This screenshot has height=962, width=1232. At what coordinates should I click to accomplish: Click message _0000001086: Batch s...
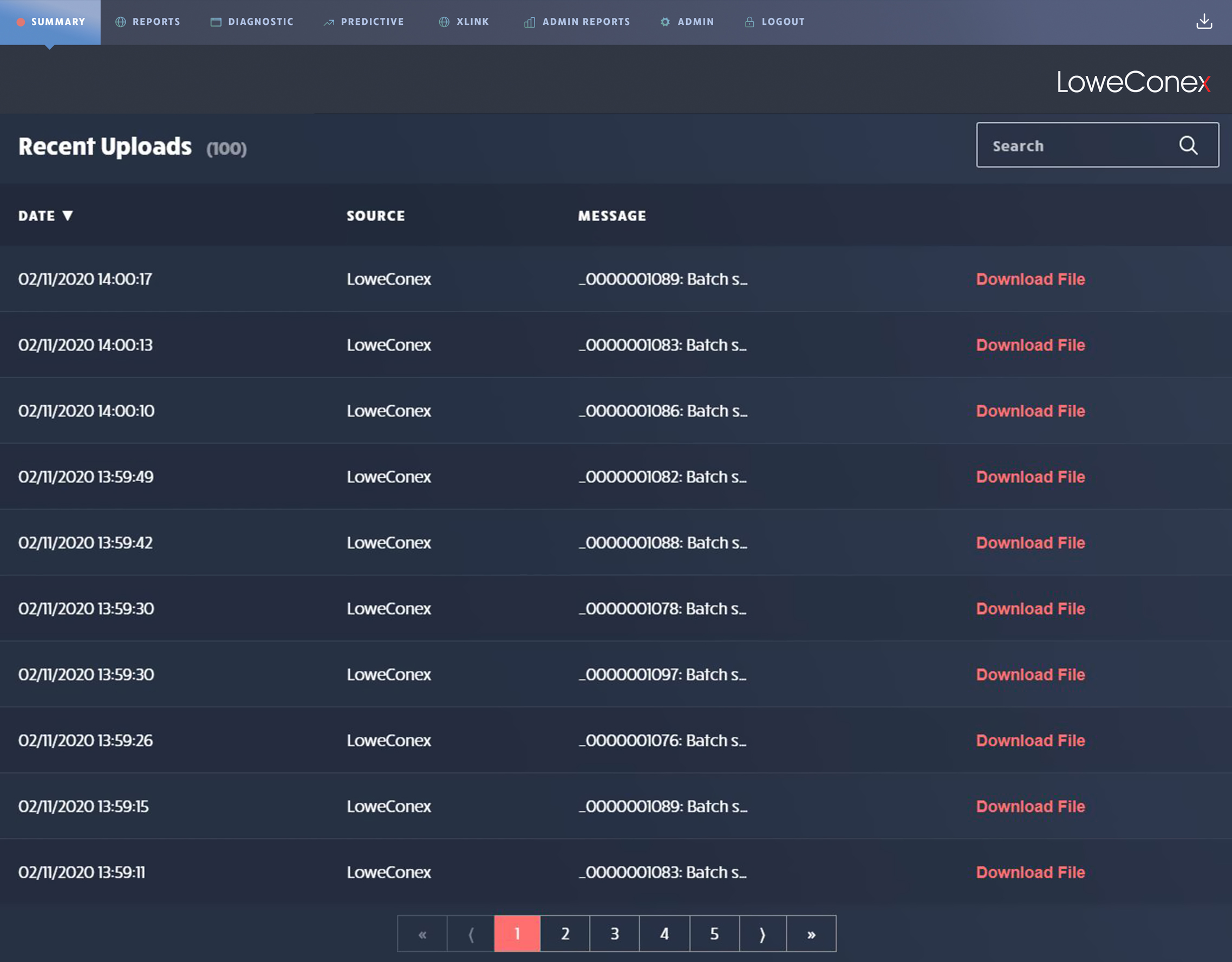(x=663, y=411)
